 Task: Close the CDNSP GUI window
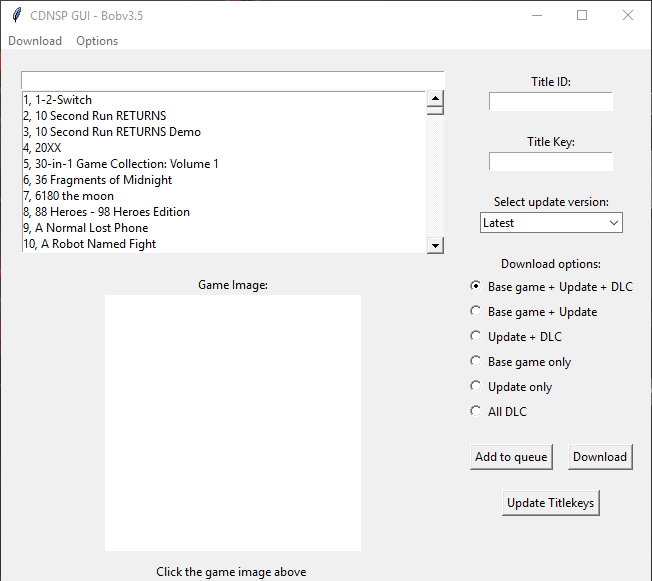627,15
